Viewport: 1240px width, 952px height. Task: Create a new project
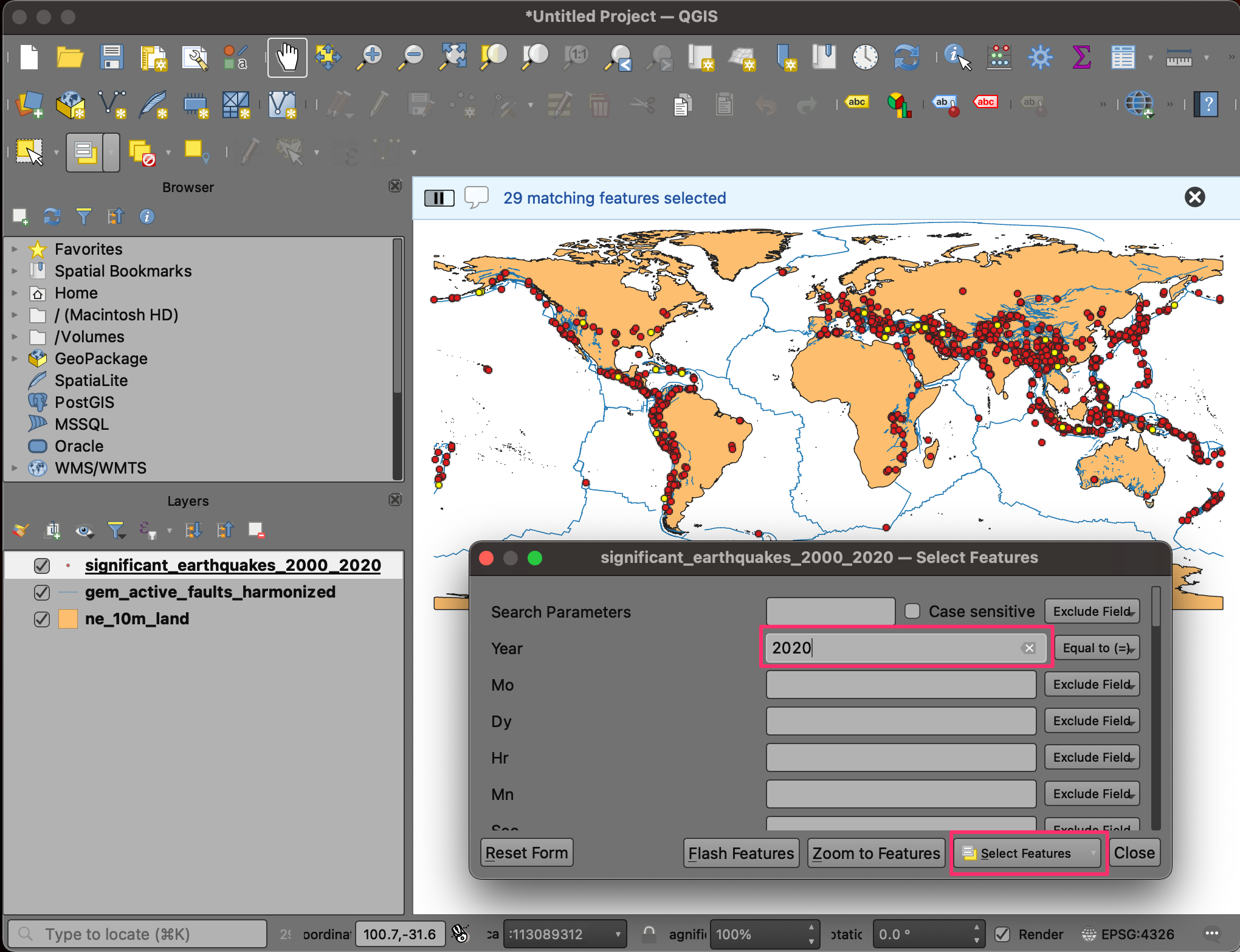[29, 58]
